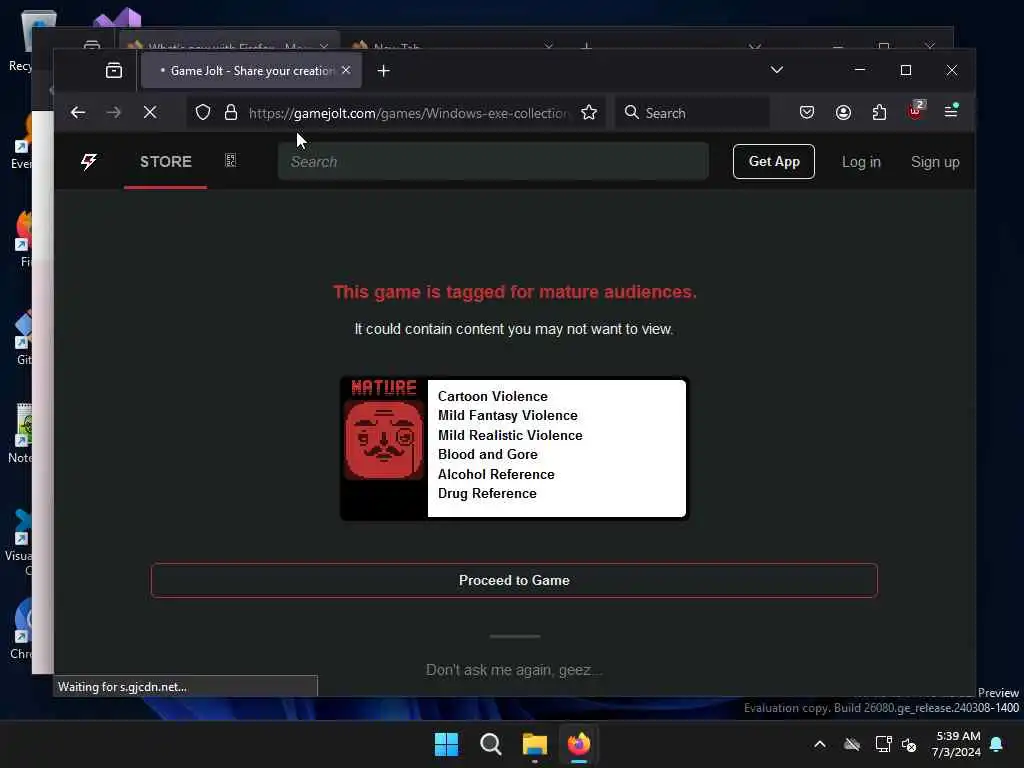
Task: Open the OneDrive tray icon
Action: (x=852, y=744)
